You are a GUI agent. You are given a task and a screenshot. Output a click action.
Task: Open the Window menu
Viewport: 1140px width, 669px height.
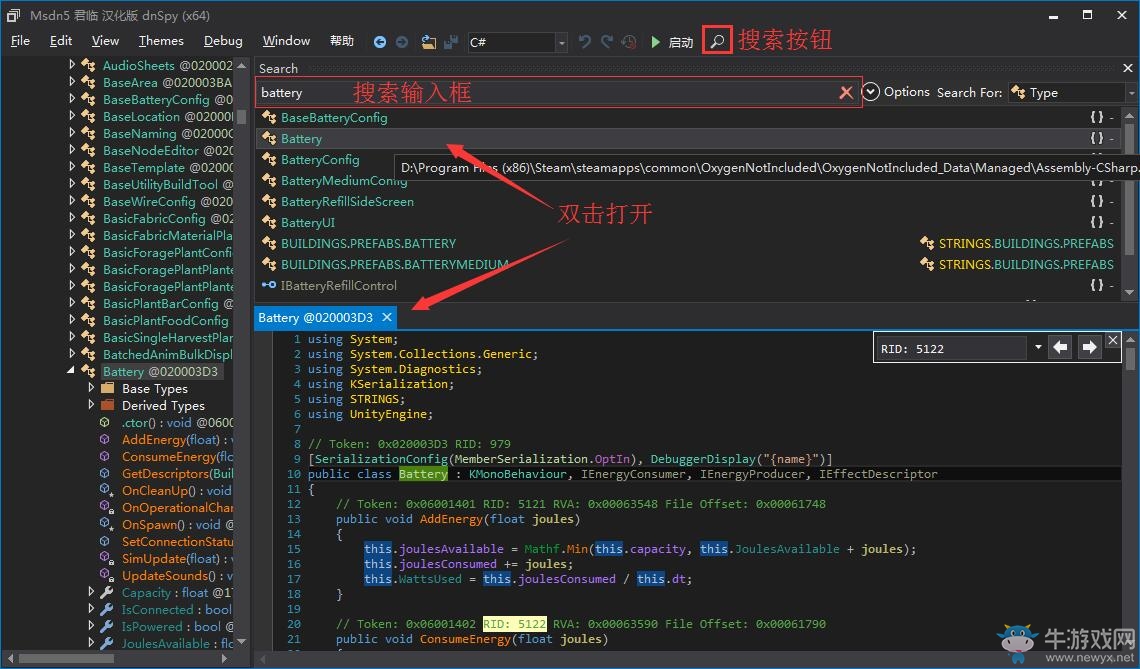tap(286, 41)
